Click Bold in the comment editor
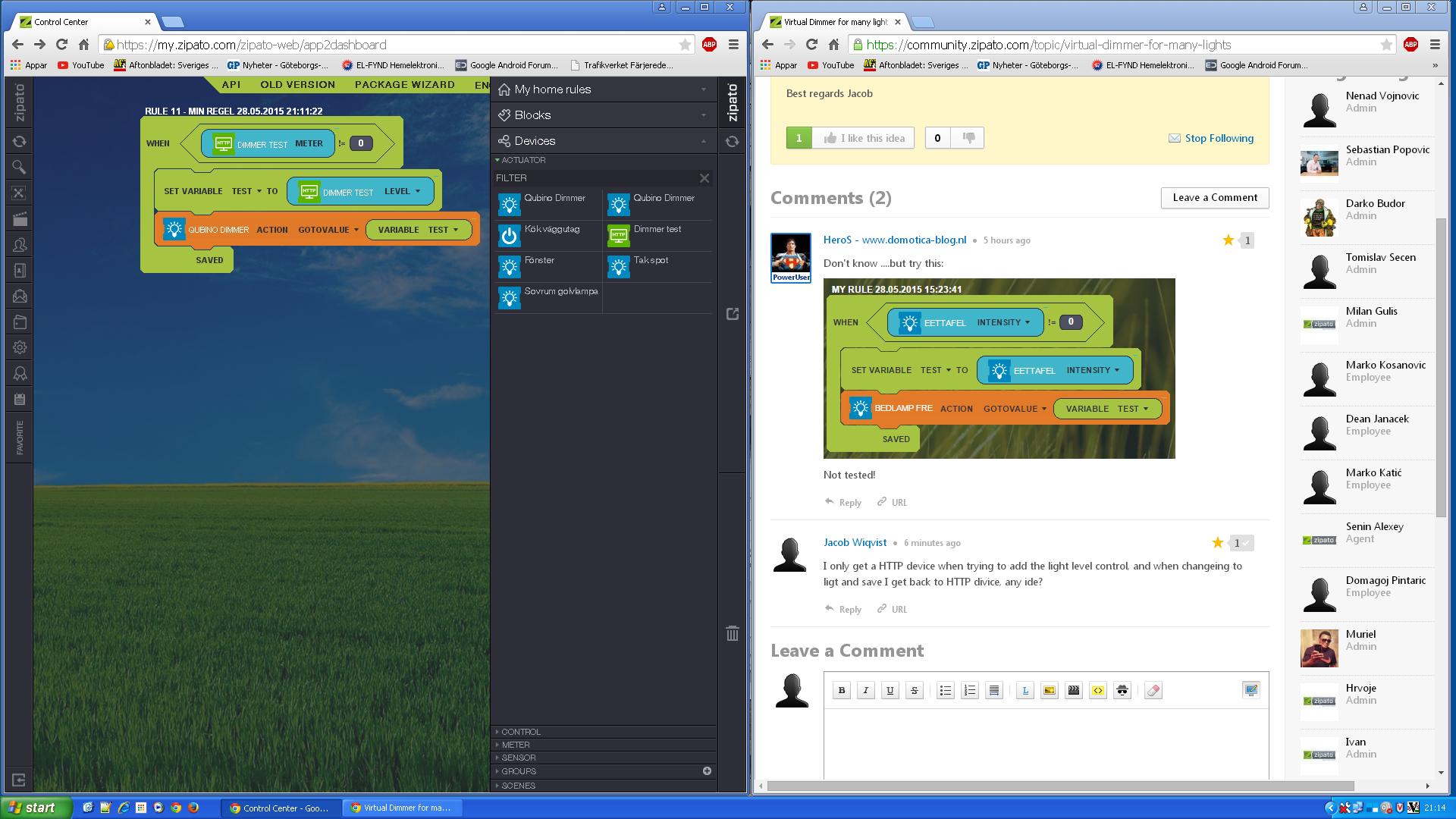 point(841,690)
